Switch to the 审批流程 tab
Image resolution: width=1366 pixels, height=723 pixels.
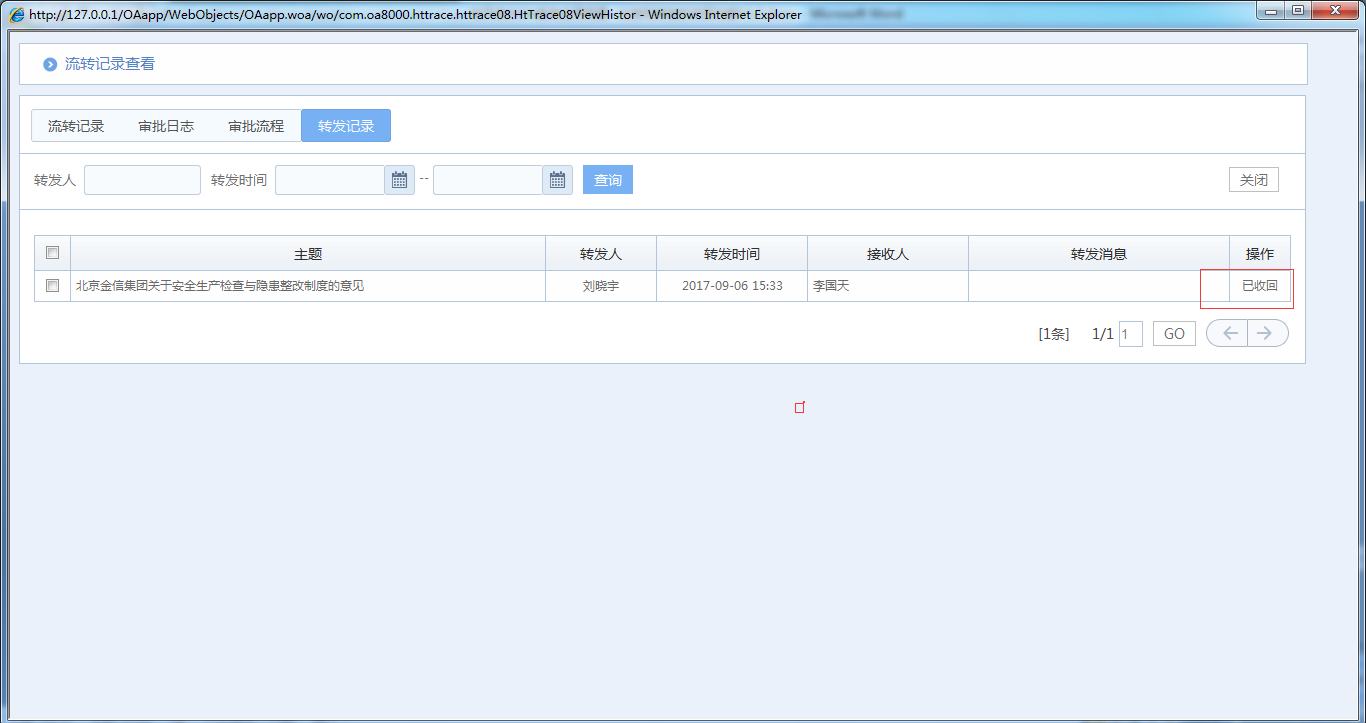pyautogui.click(x=256, y=125)
